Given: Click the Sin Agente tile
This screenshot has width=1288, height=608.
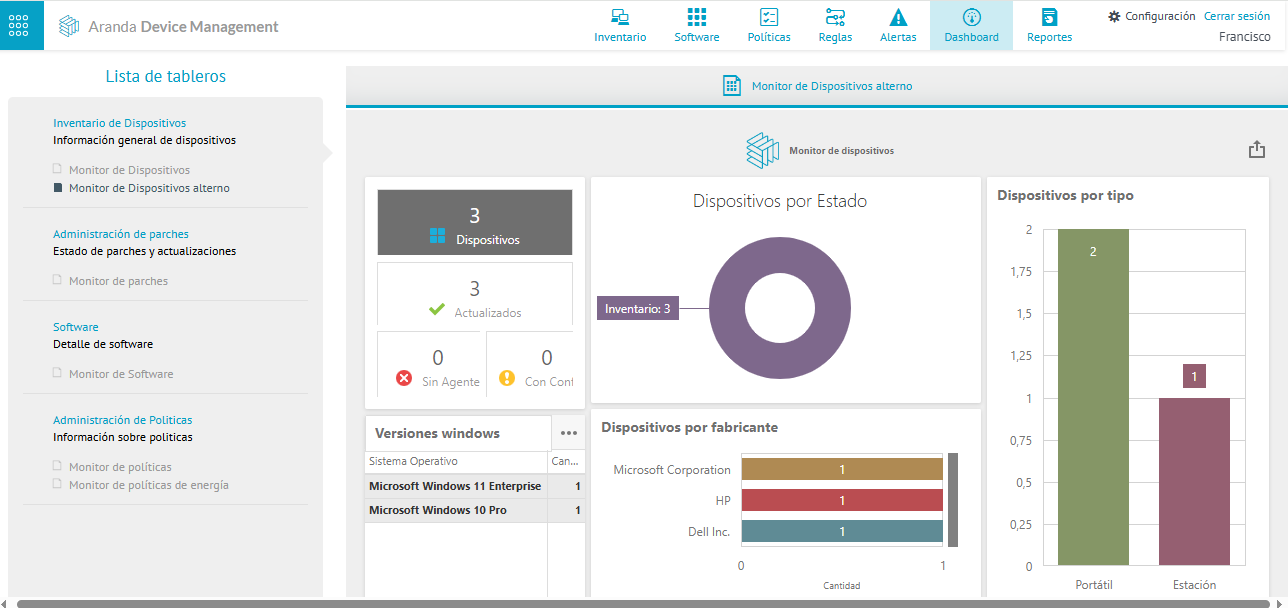Looking at the screenshot, I should 431,365.
